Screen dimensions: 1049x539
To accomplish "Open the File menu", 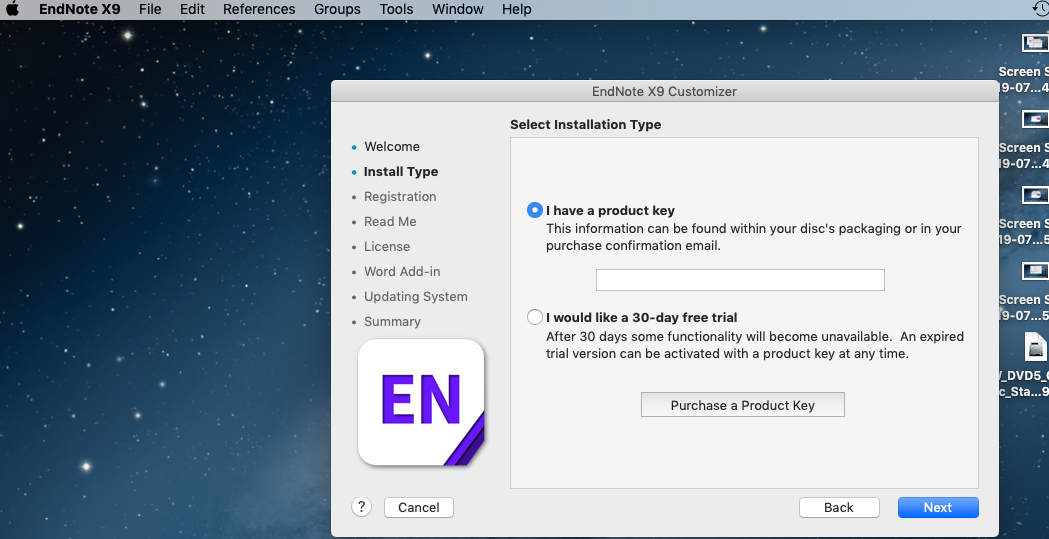I will coord(150,9).
